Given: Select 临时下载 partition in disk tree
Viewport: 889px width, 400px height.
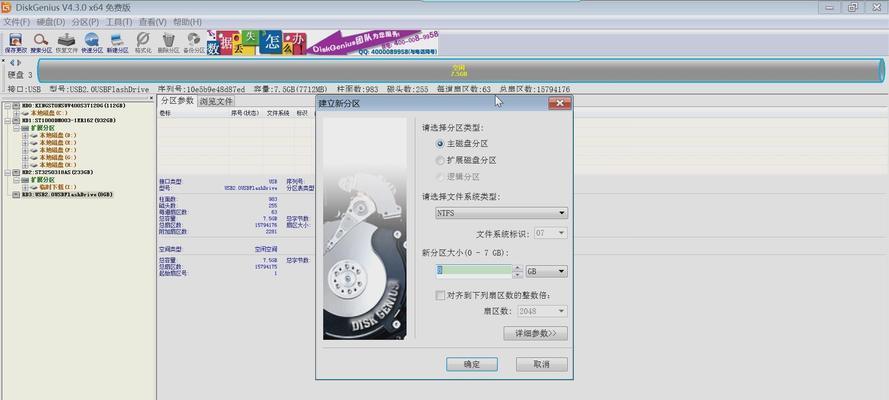Looking at the screenshot, I should coord(58,187).
